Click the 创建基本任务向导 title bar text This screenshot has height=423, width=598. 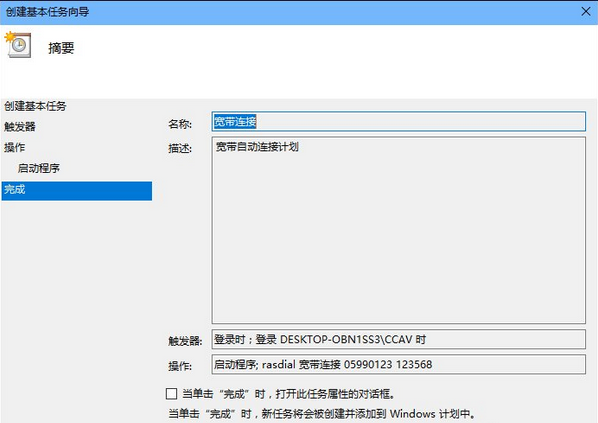[47, 12]
